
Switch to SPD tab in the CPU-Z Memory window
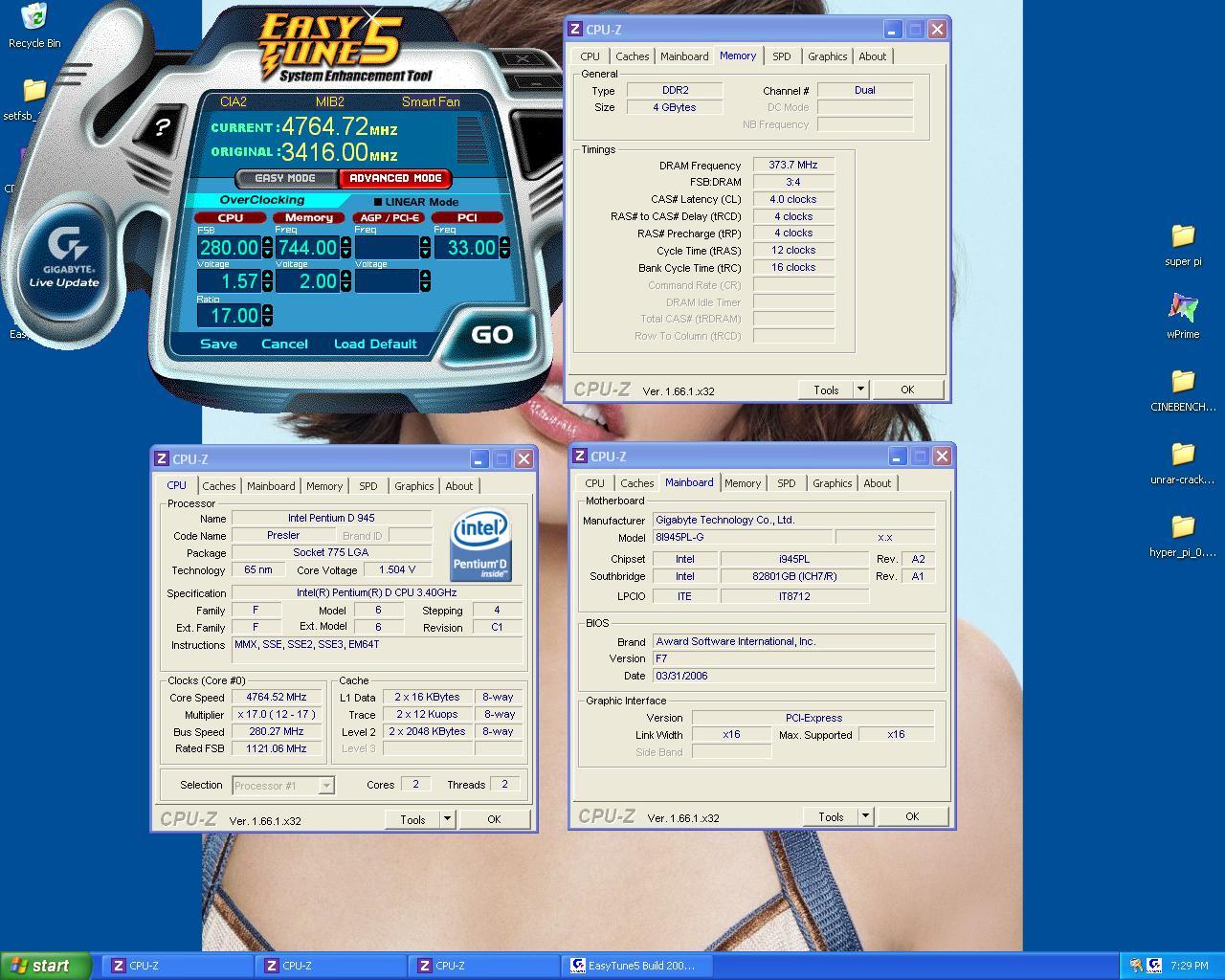tap(782, 56)
